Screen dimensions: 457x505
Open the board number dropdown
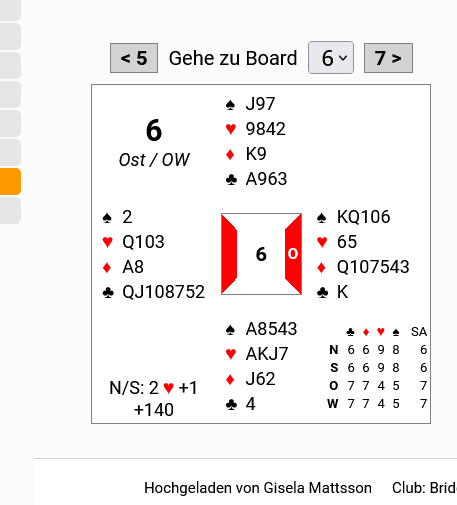coord(331,58)
